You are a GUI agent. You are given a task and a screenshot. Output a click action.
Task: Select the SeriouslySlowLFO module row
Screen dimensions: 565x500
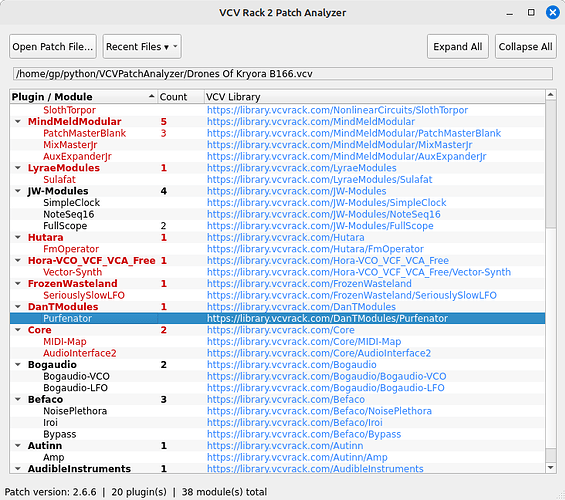[277, 295]
